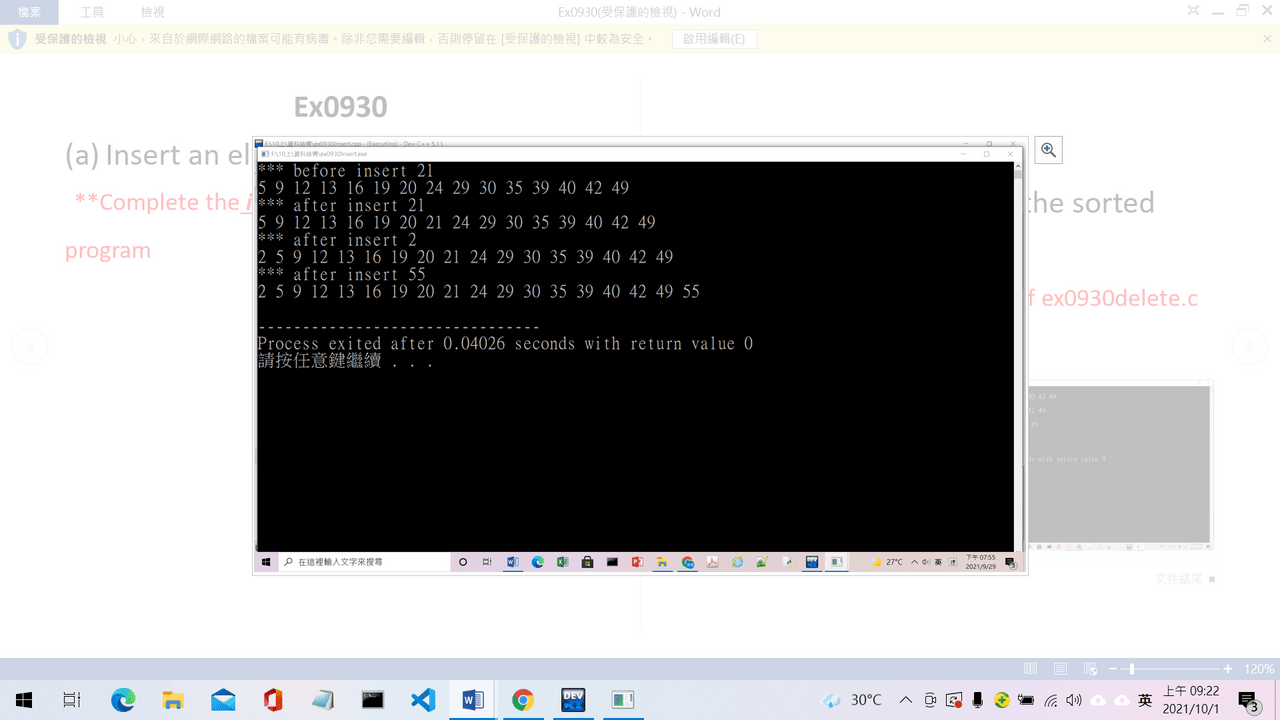The image size is (1280, 720).
Task: Switch to Print Layout view in status bar
Action: click(x=1061, y=669)
